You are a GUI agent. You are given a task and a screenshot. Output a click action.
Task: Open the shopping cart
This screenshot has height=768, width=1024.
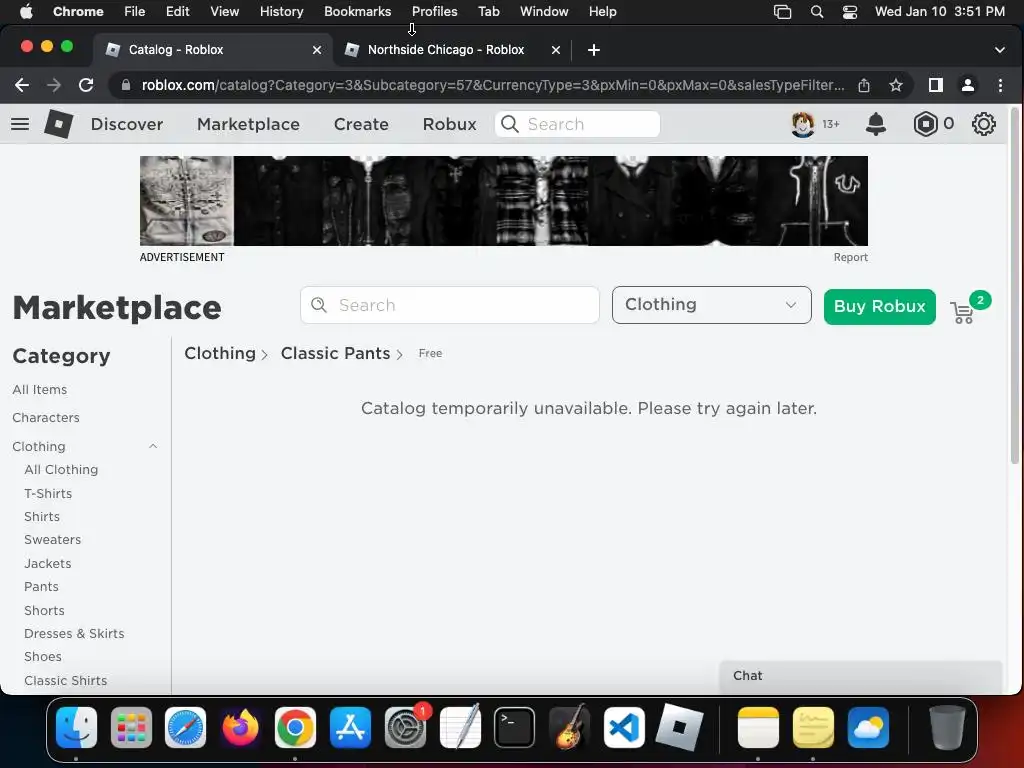(x=963, y=312)
